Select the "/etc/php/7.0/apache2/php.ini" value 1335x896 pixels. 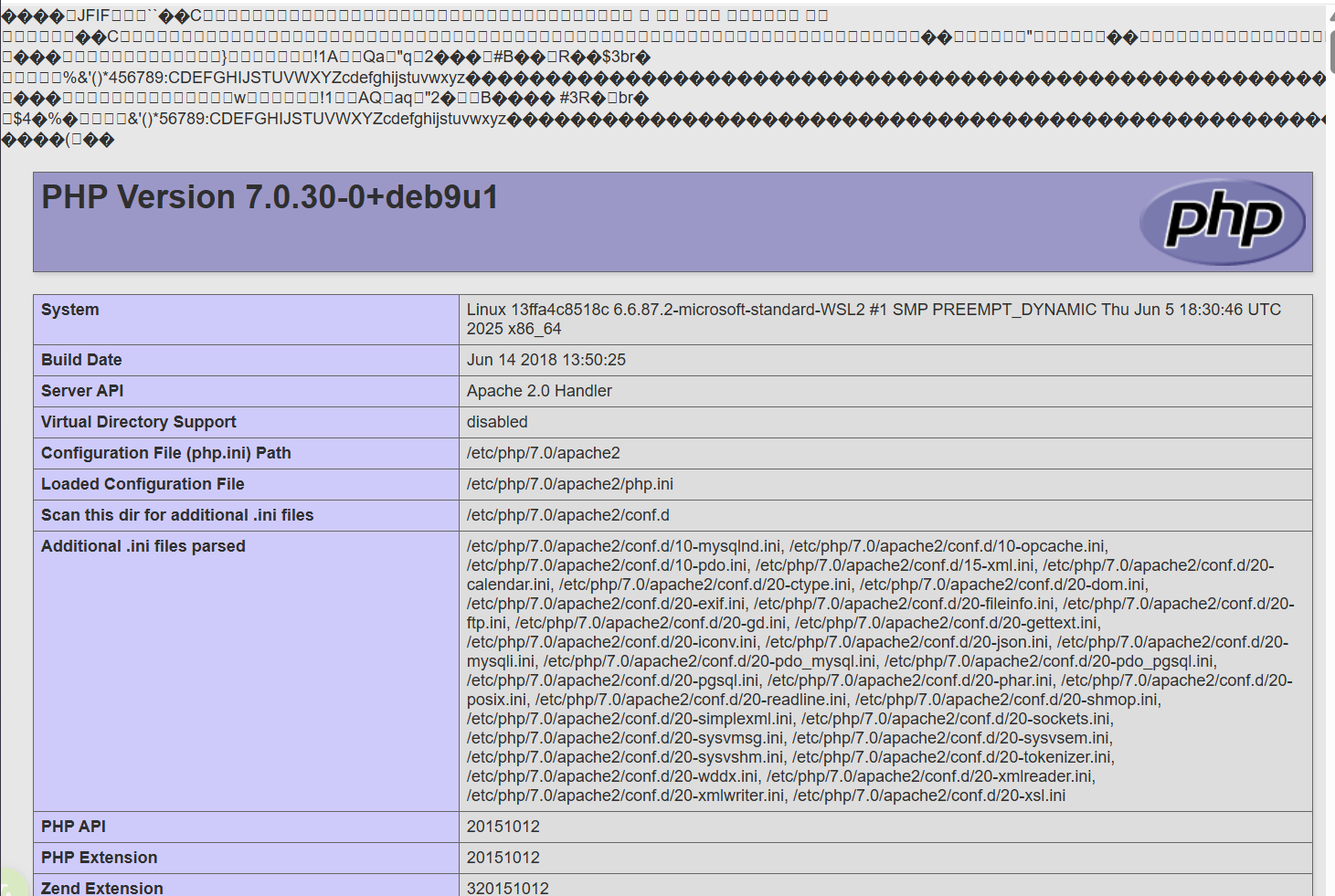pos(570,484)
